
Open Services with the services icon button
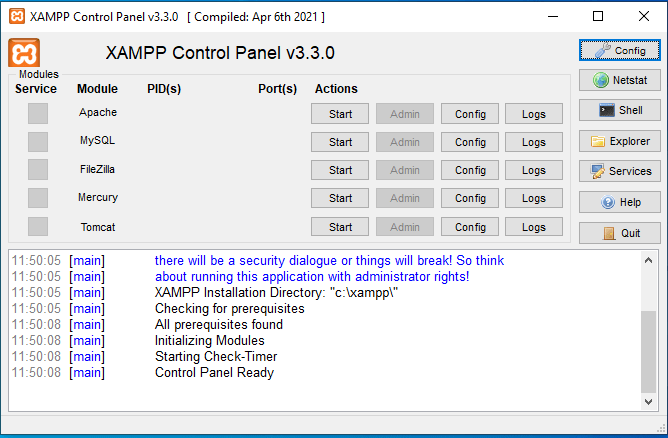(x=619, y=171)
